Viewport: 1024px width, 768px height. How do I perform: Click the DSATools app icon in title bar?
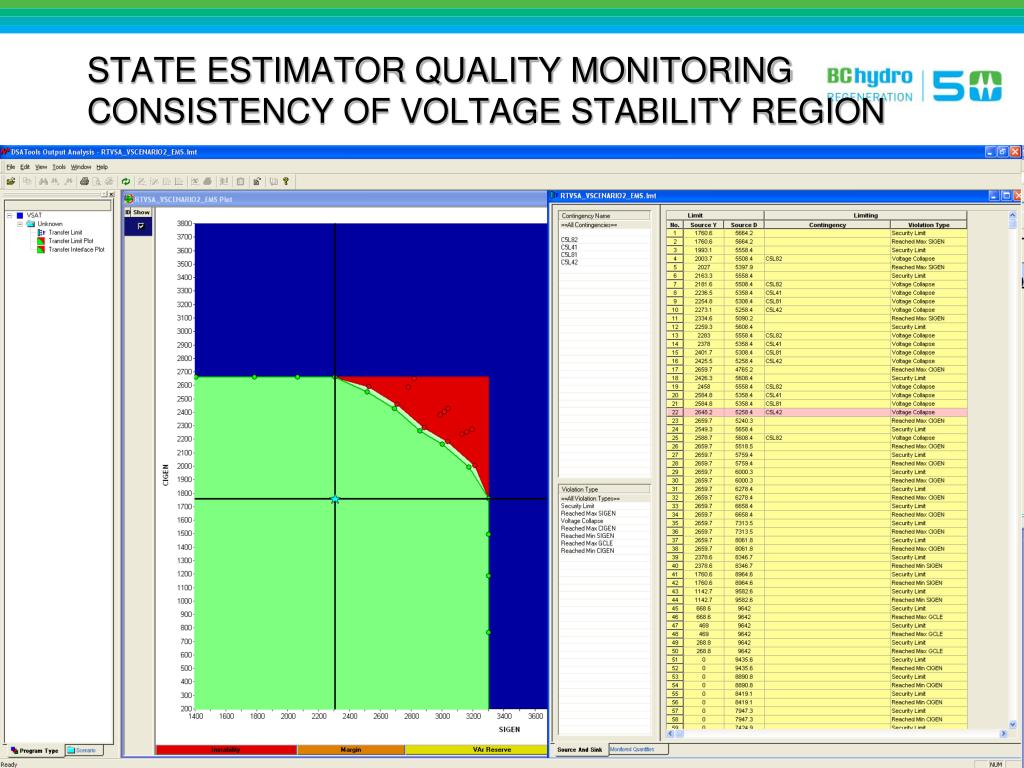click(x=5, y=152)
